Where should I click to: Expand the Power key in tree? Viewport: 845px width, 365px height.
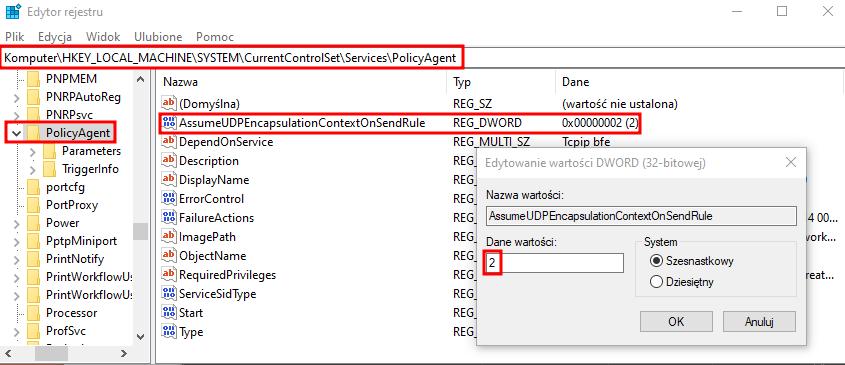[17, 223]
